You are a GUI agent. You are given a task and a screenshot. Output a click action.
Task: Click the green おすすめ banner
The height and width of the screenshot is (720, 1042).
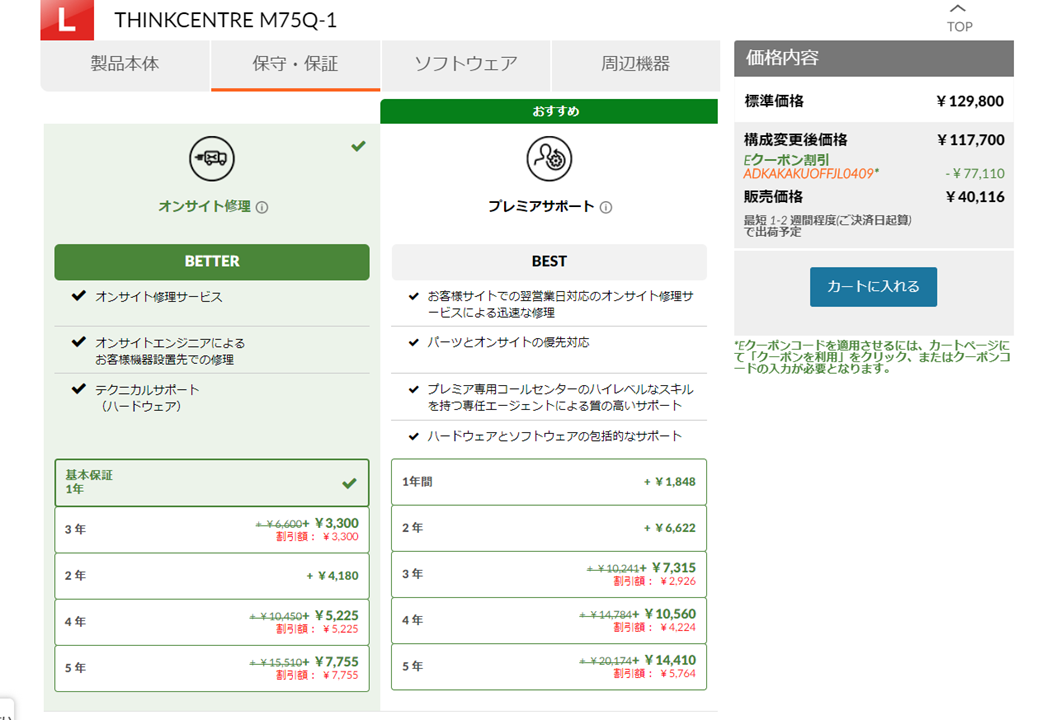click(x=549, y=111)
